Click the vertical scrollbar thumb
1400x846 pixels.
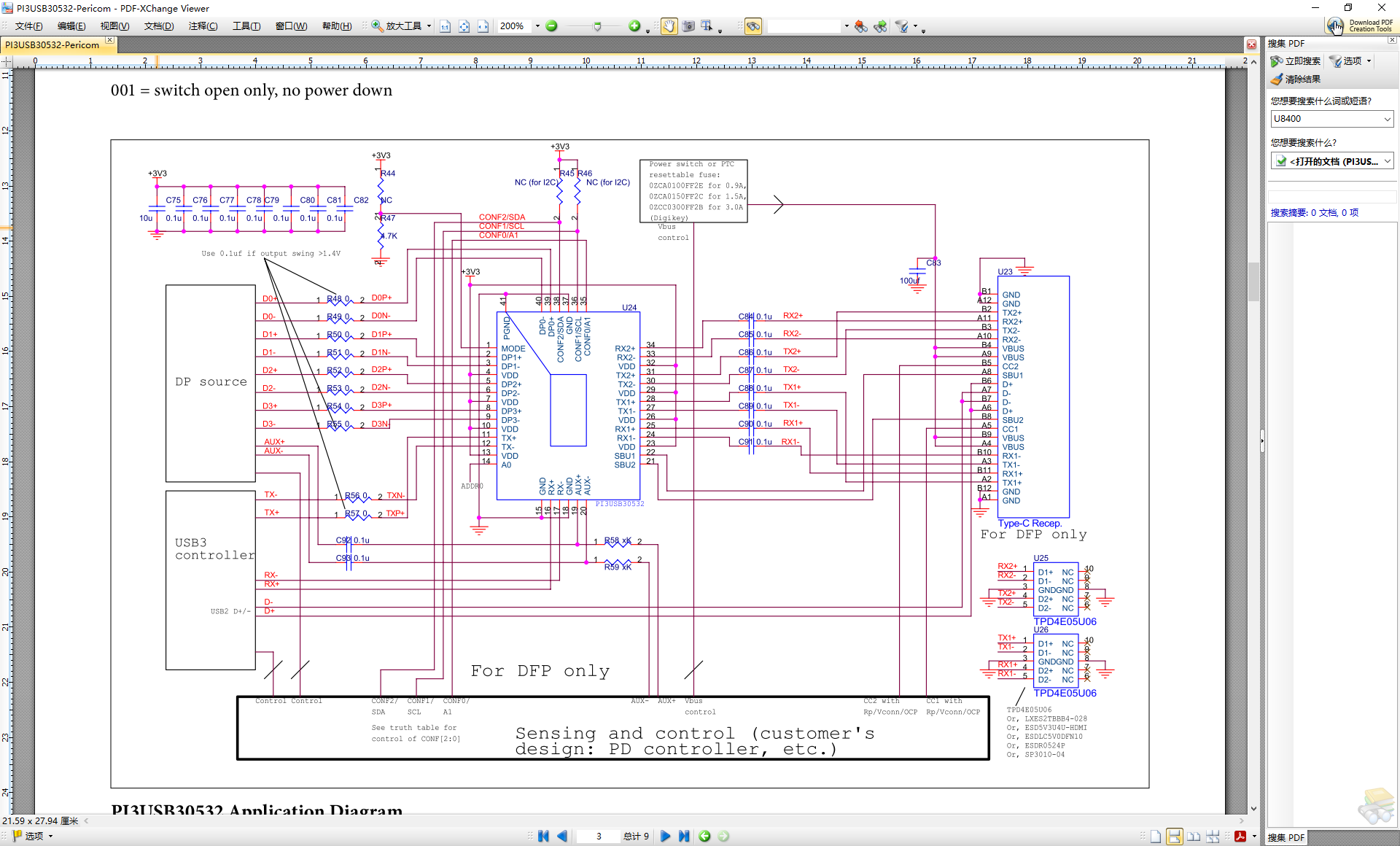point(1253,281)
